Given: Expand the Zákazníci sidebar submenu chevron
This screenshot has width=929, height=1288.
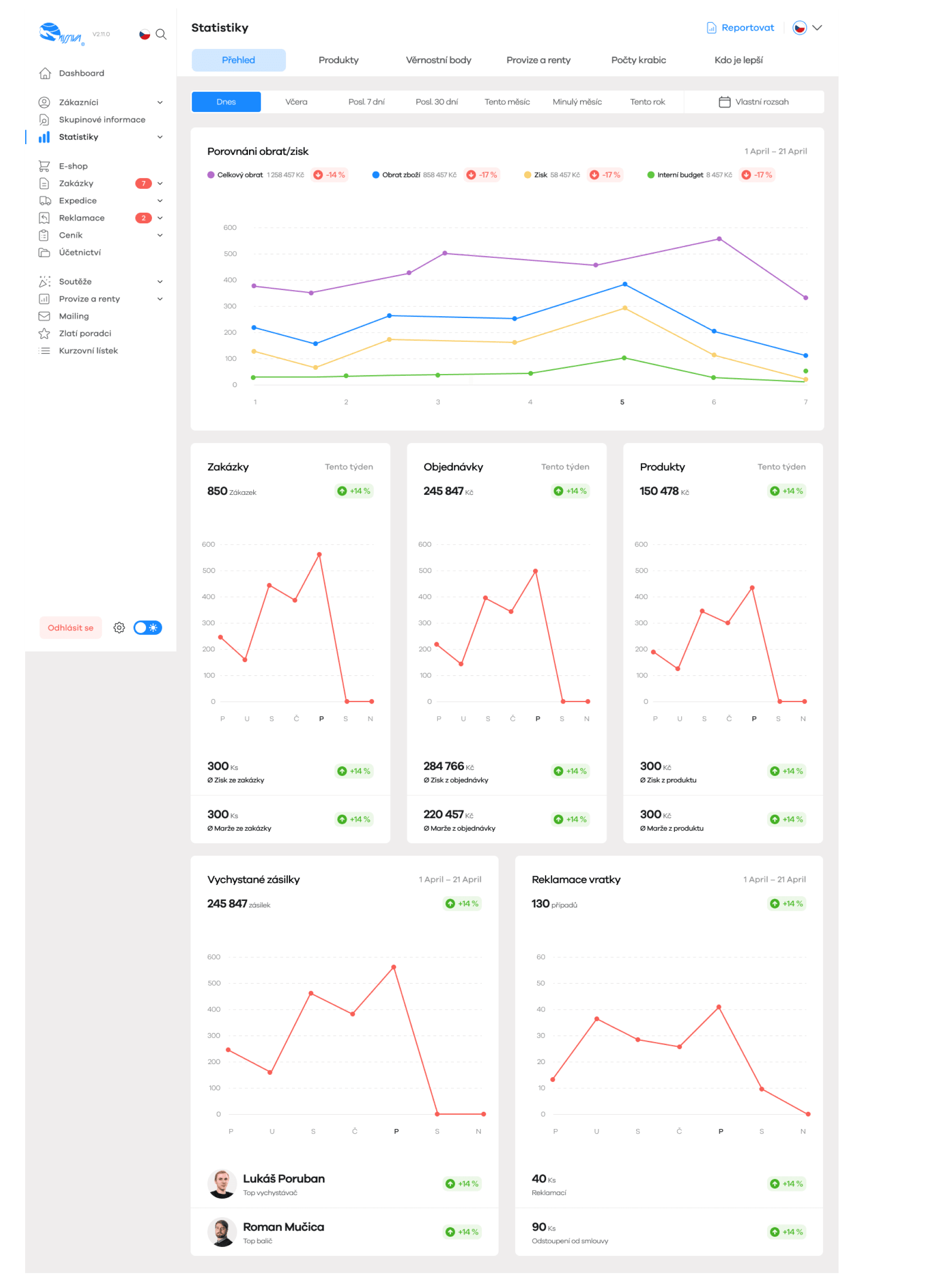Looking at the screenshot, I should tap(160, 103).
